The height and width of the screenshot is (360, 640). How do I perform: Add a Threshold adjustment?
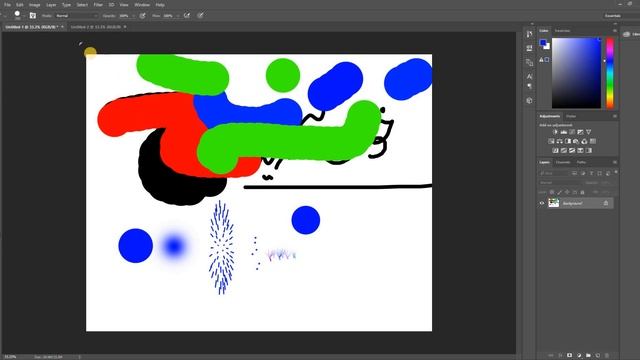tap(572, 151)
